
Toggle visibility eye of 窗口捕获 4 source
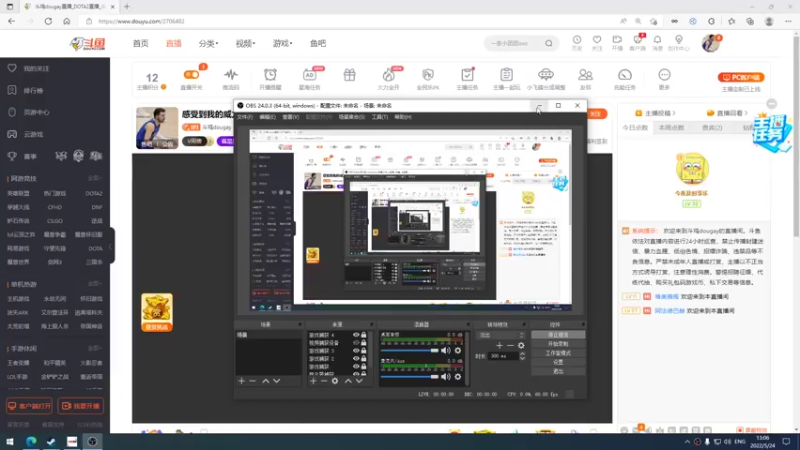[x=356, y=335]
